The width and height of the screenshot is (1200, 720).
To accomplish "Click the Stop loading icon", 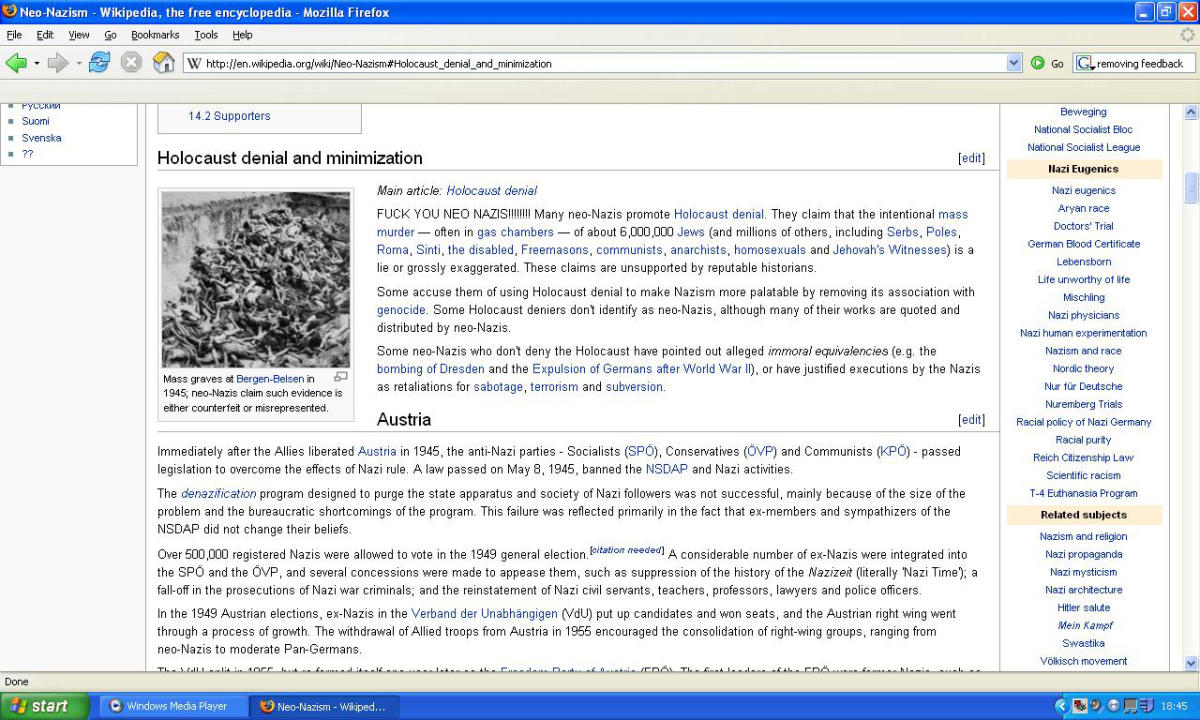I will coord(131,62).
